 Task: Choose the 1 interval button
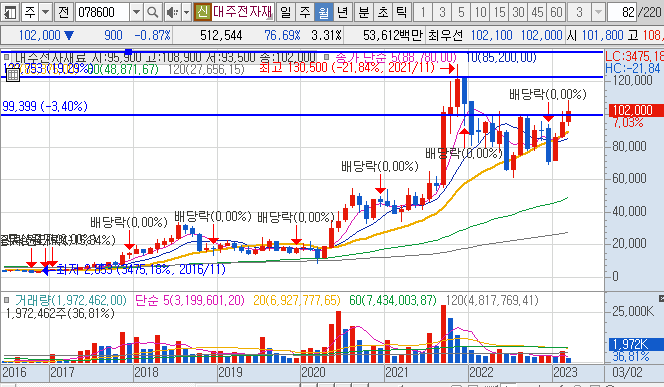coord(423,12)
